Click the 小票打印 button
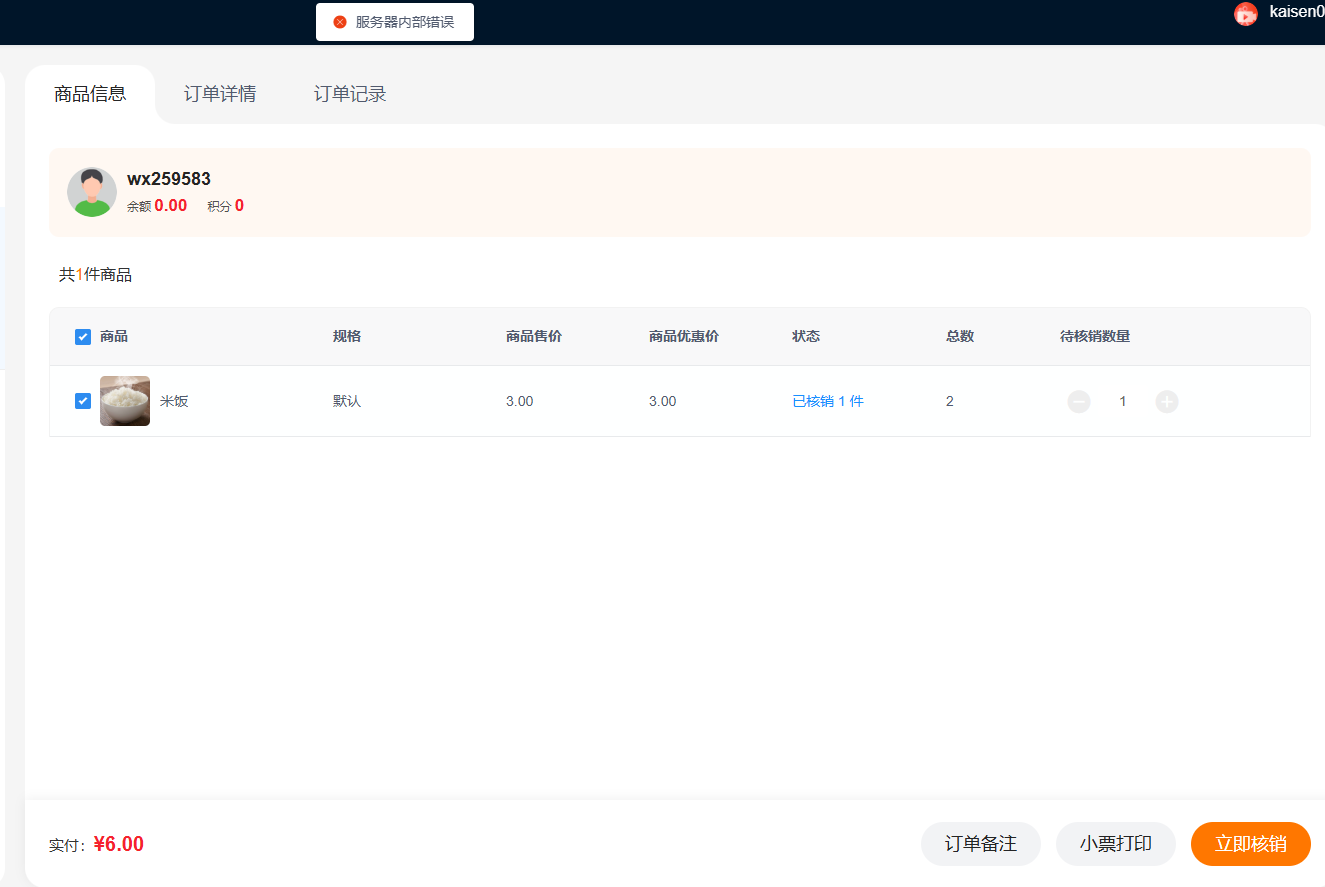The image size is (1325, 887). coord(1115,844)
